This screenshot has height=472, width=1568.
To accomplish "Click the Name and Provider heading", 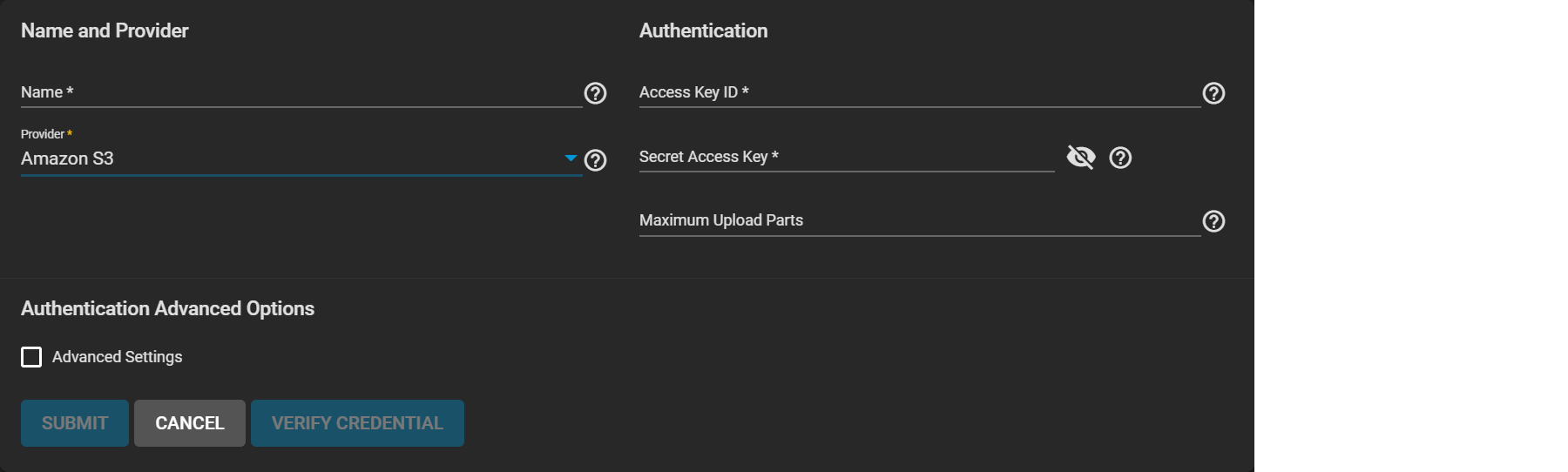I will [x=105, y=30].
